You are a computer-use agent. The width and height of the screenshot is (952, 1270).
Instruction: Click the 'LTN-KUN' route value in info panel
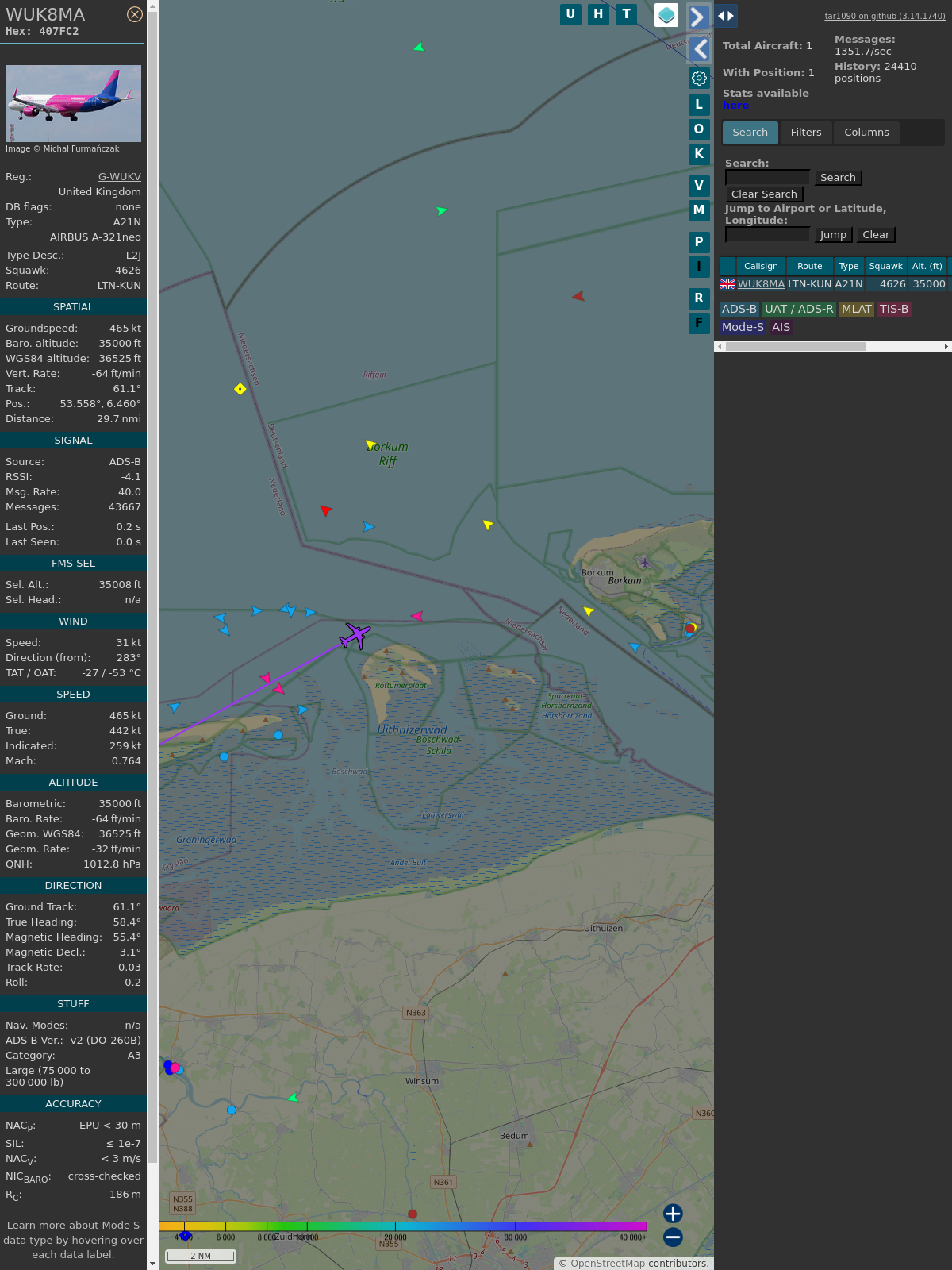119,286
